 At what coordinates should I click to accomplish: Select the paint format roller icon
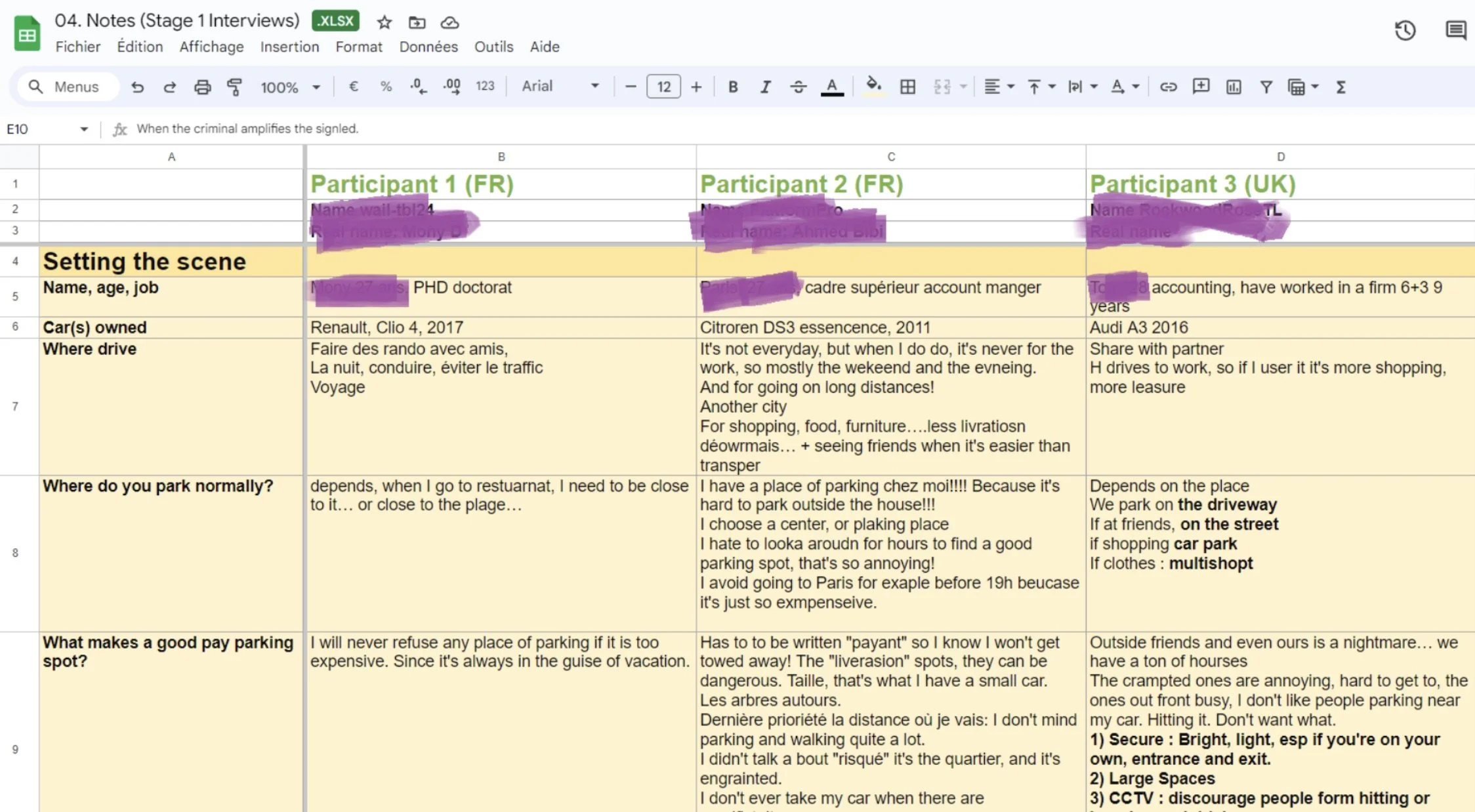click(x=234, y=87)
